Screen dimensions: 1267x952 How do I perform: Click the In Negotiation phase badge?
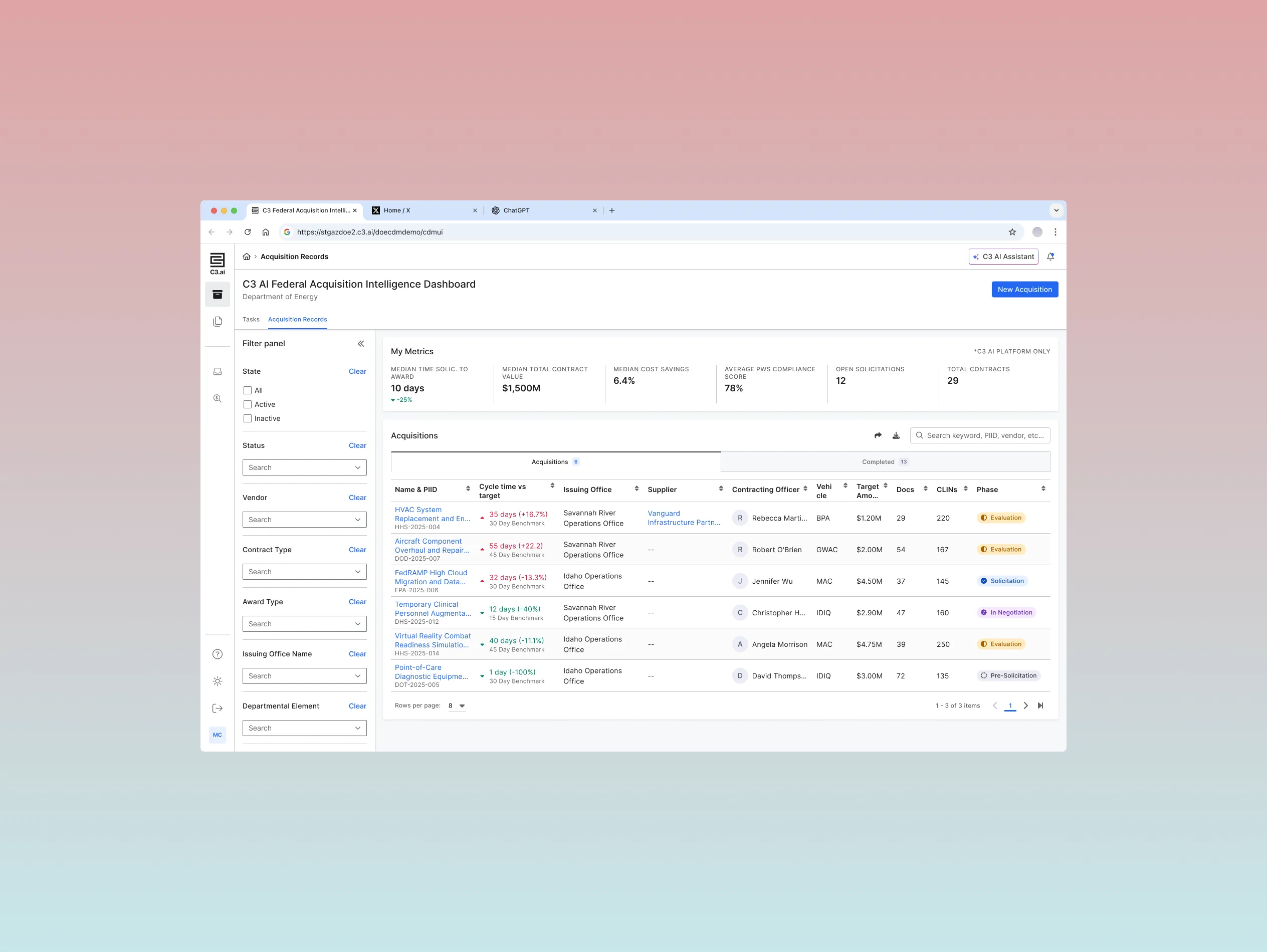pos(1006,612)
